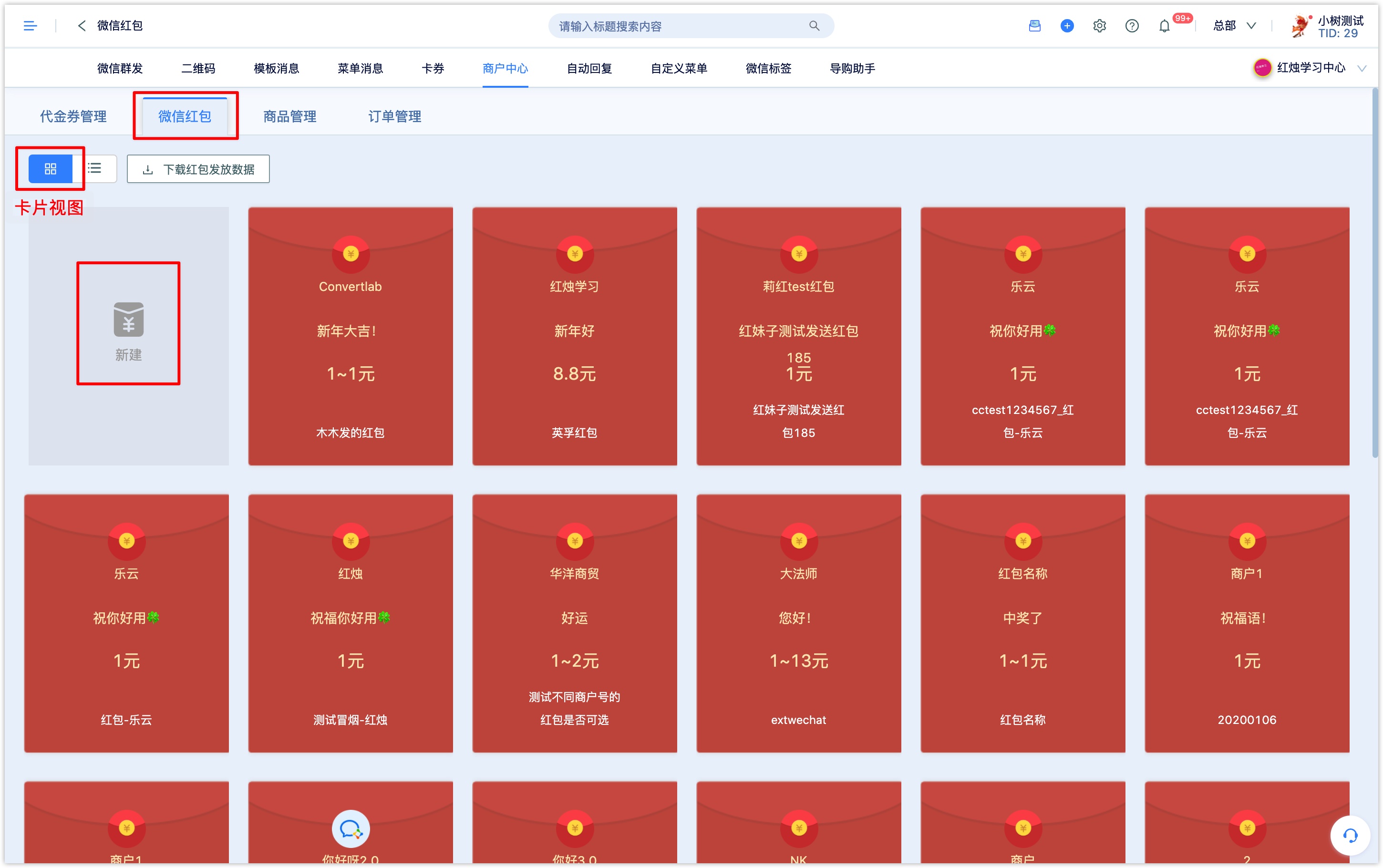1383x868 pixels.
Task: Click coin icon on NK card
Action: point(799,828)
